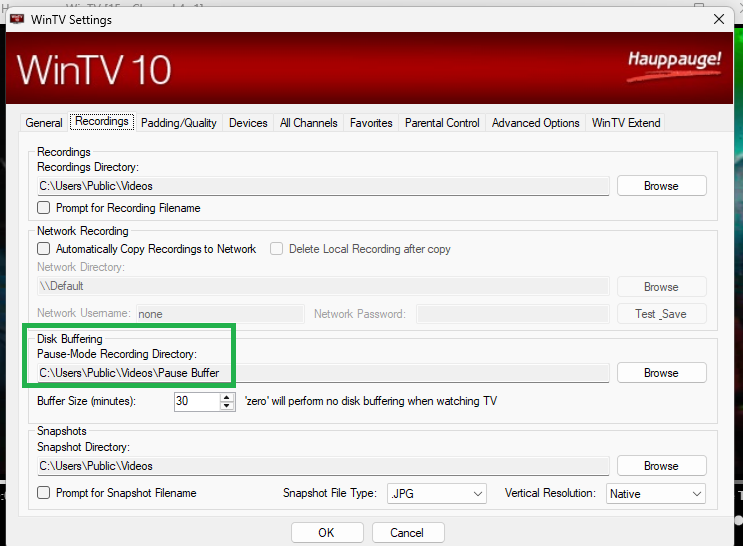Click the Snapshot Directory path field

323,466
